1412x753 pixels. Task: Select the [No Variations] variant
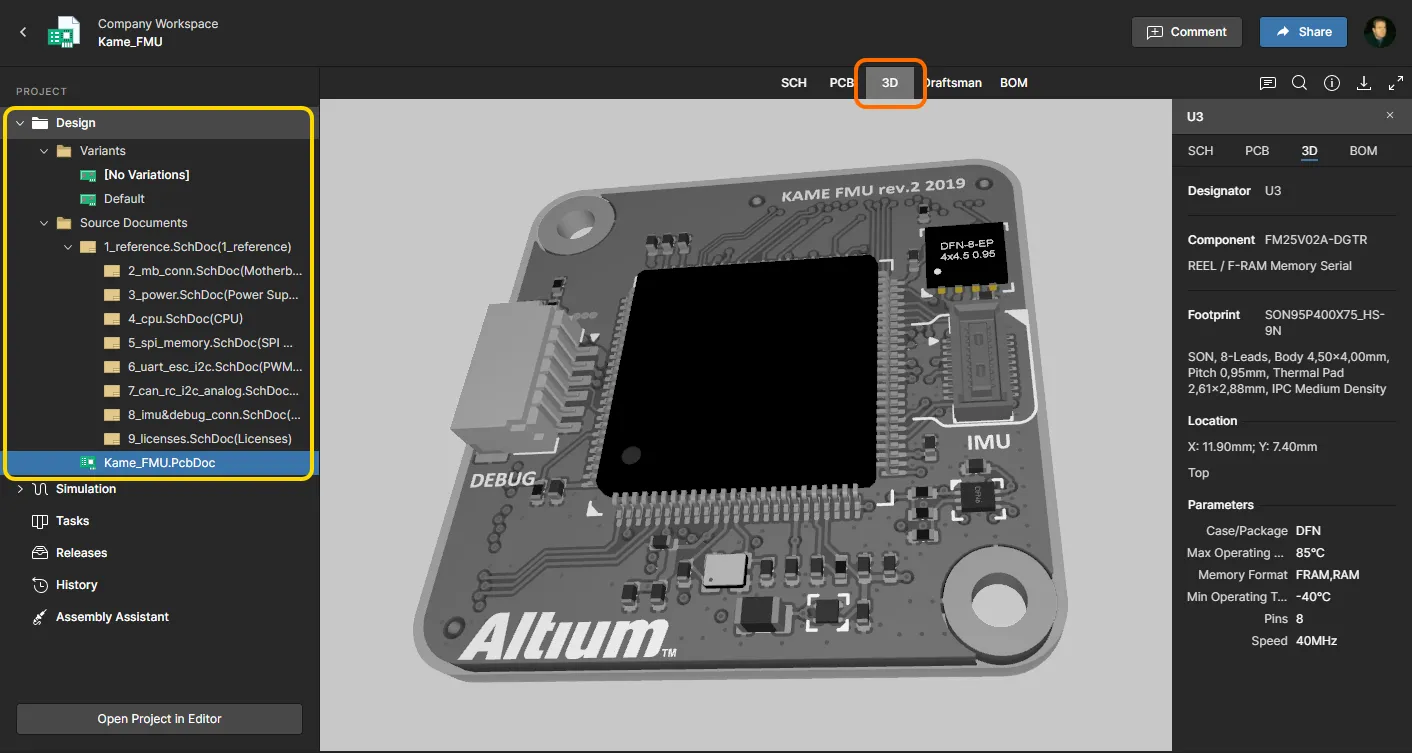pyautogui.click(x=147, y=175)
